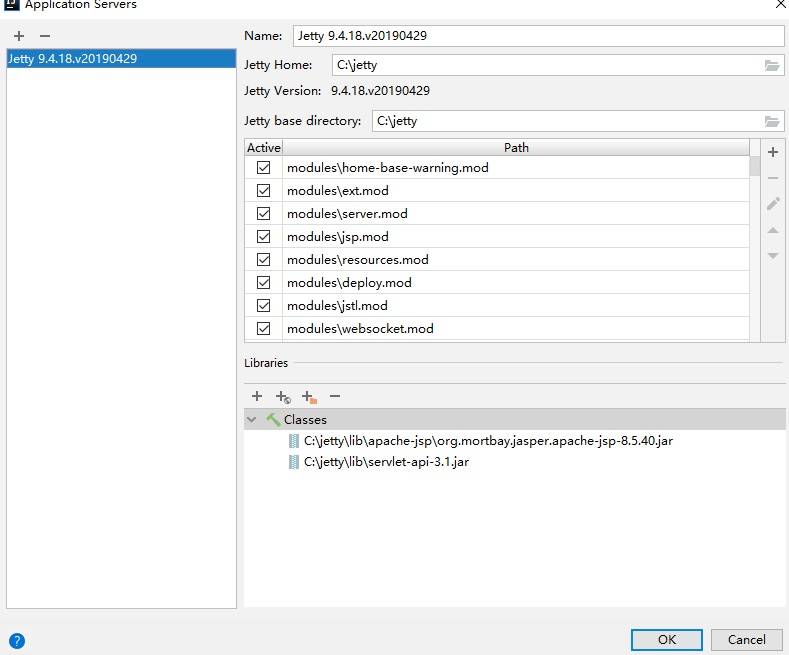
Task: Move selected module down with arrow
Action: coord(772,256)
